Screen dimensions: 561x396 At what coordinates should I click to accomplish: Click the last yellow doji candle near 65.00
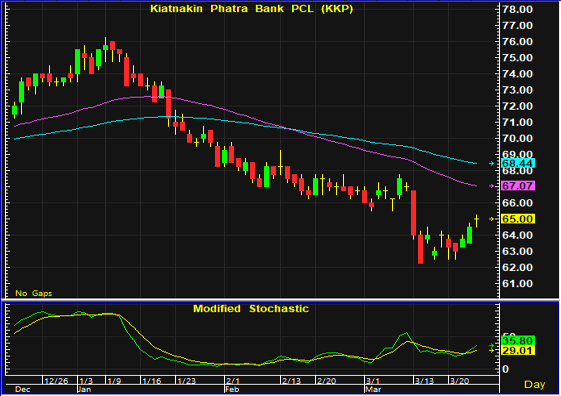coord(477,220)
